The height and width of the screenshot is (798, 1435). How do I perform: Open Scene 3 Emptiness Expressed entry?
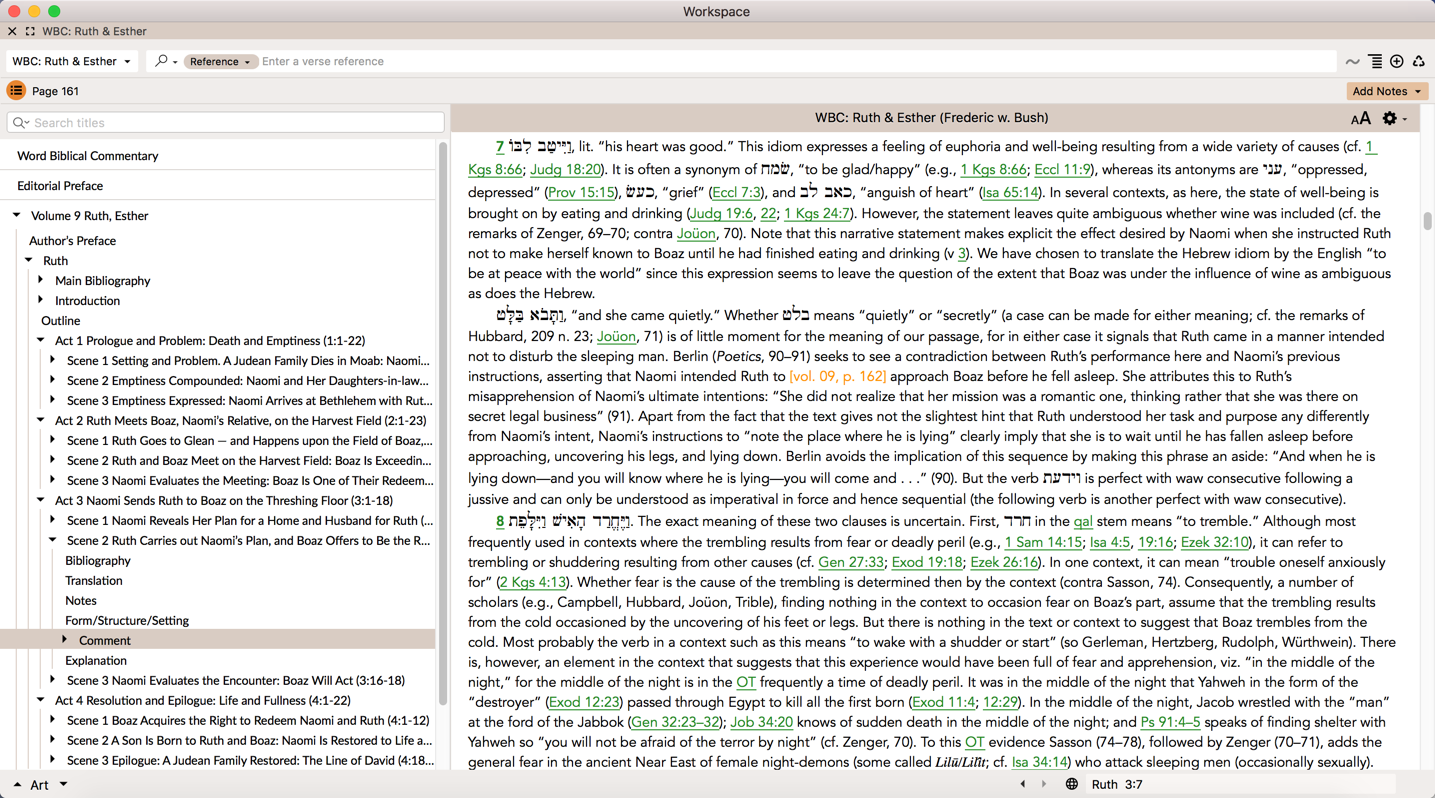tap(249, 401)
